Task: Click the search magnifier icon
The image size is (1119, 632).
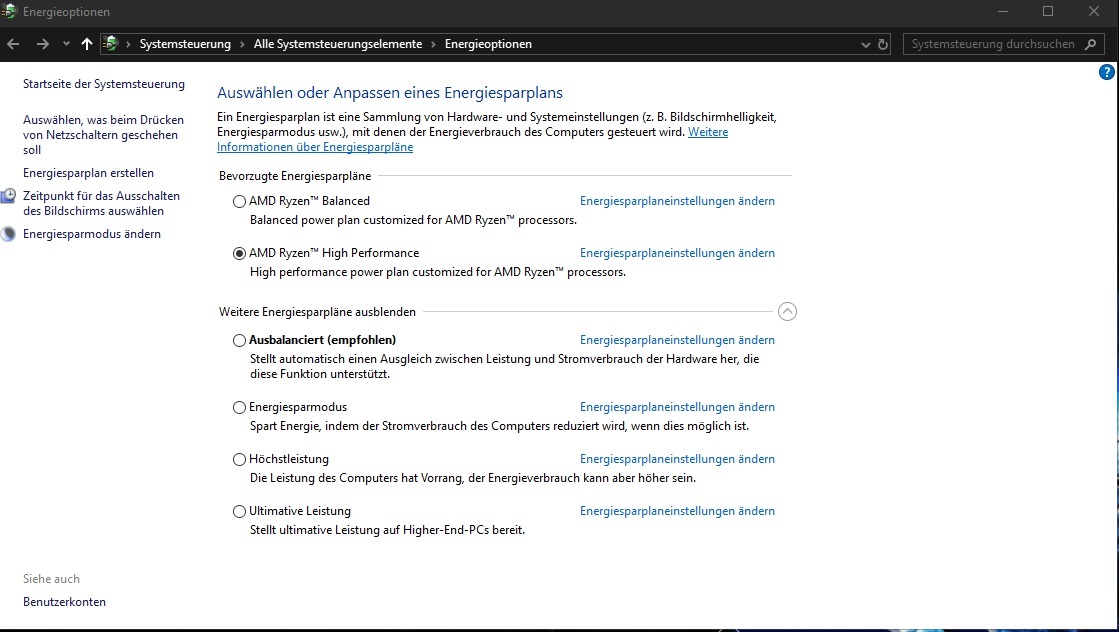Action: point(1090,44)
